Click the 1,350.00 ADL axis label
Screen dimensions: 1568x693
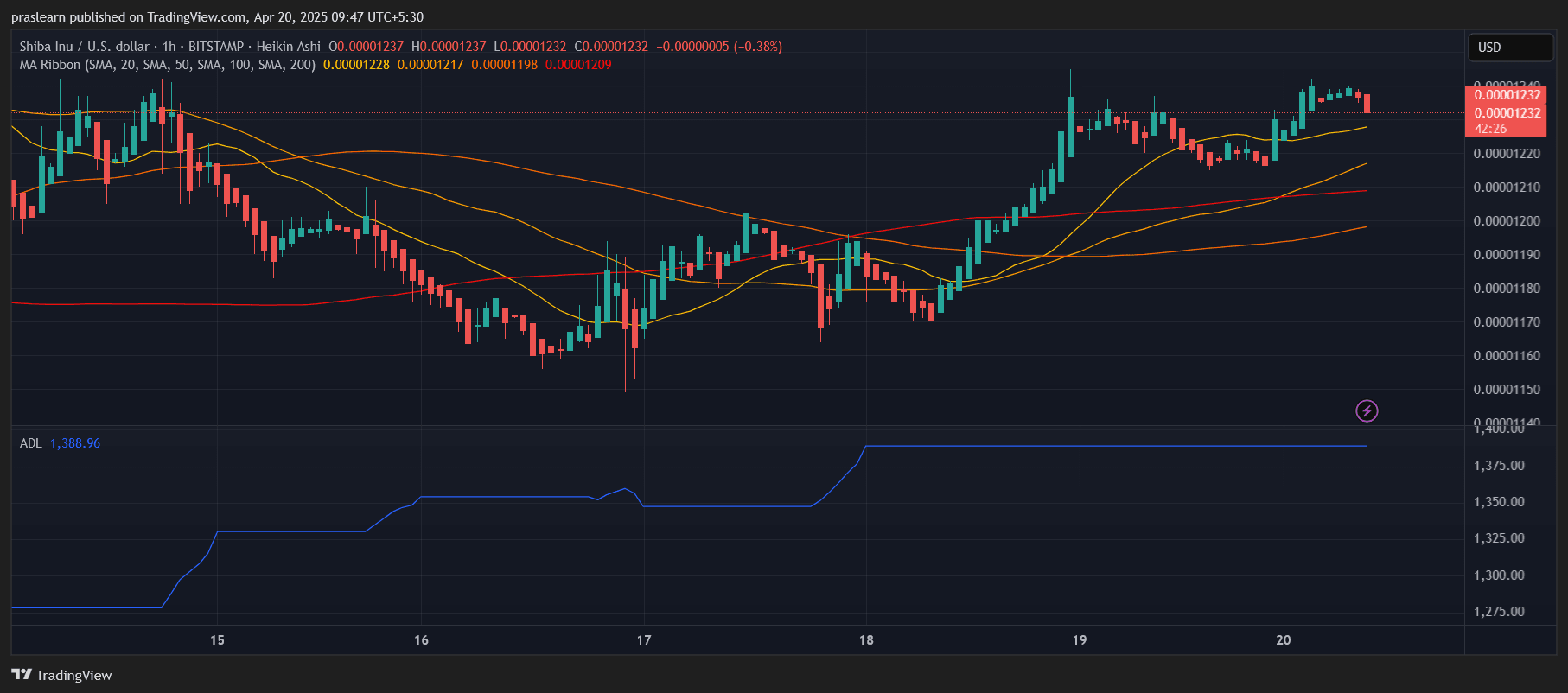tap(1499, 502)
